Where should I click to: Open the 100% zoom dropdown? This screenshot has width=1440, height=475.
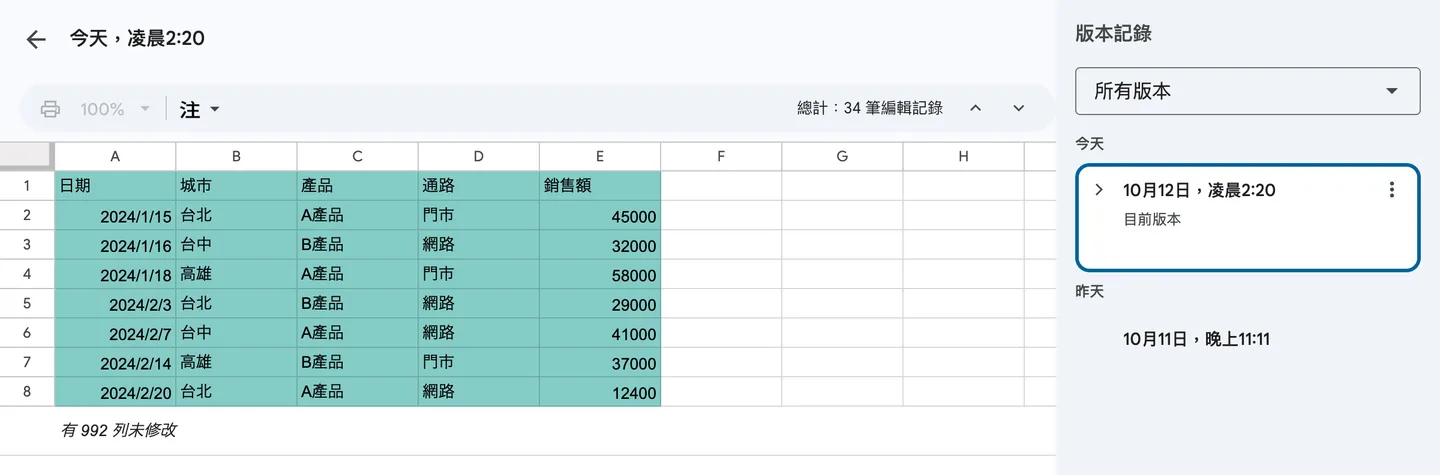point(114,109)
